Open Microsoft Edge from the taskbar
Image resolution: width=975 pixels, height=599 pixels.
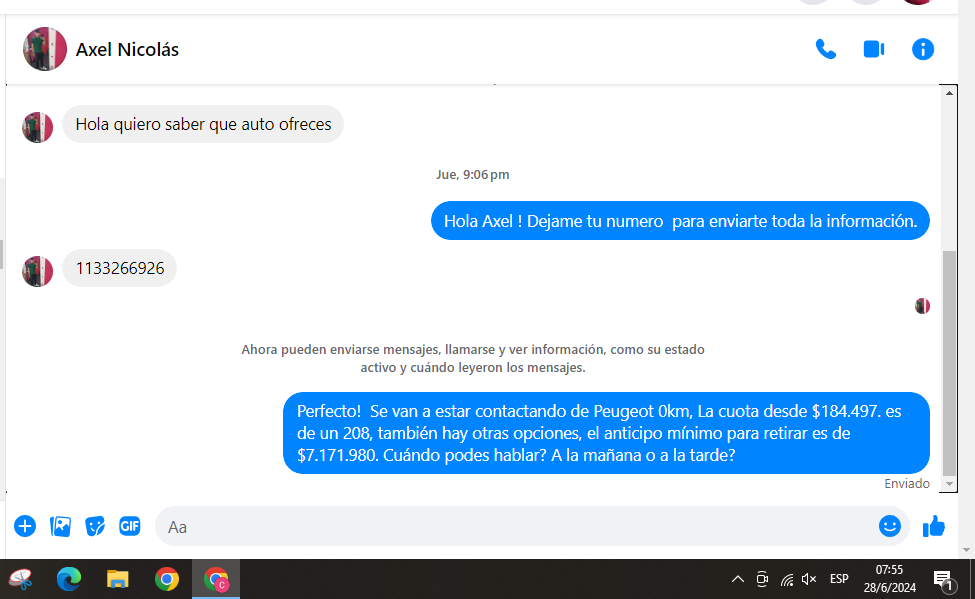[x=69, y=579]
